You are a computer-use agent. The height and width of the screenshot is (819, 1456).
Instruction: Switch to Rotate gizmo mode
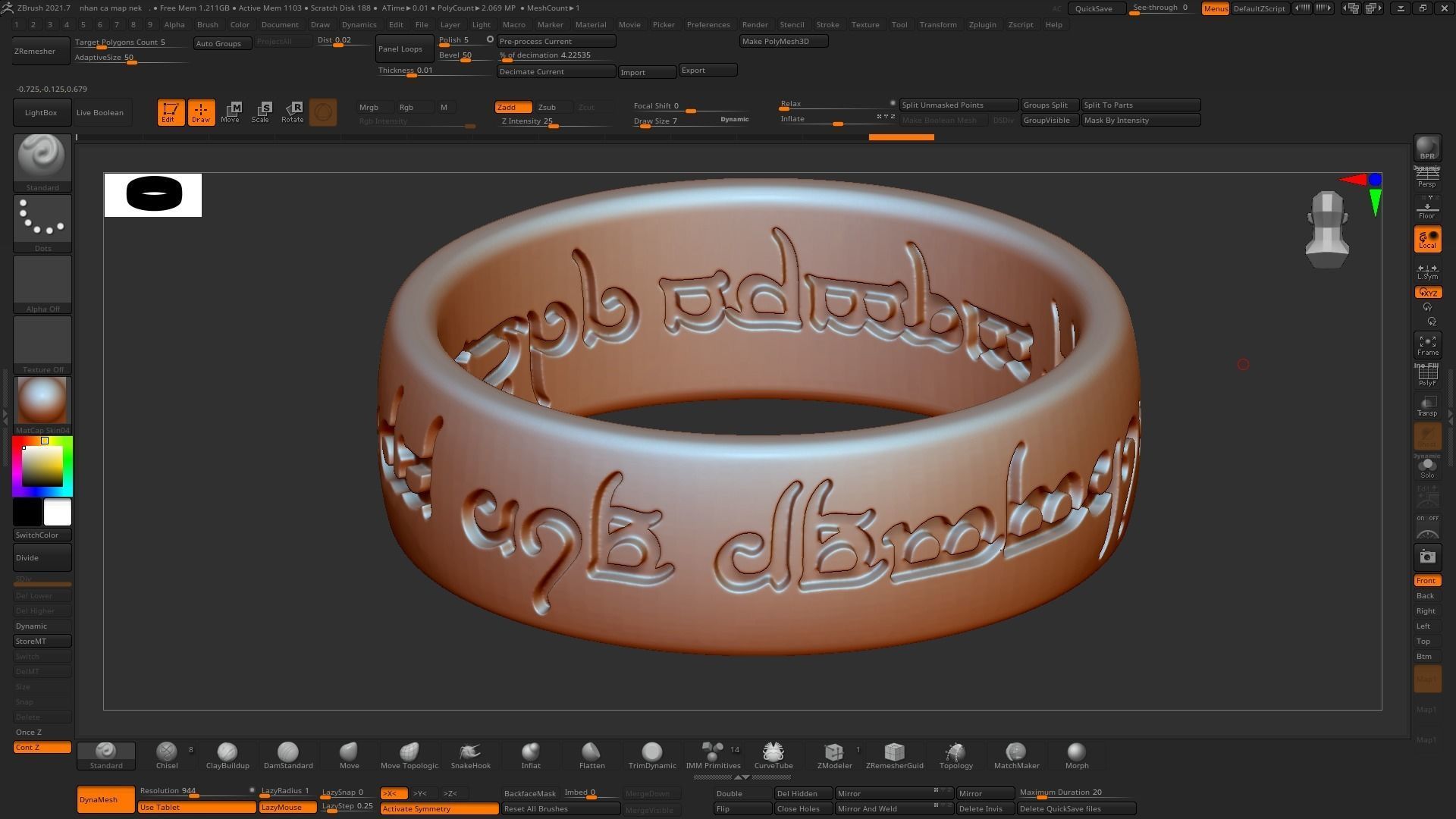pos(293,112)
